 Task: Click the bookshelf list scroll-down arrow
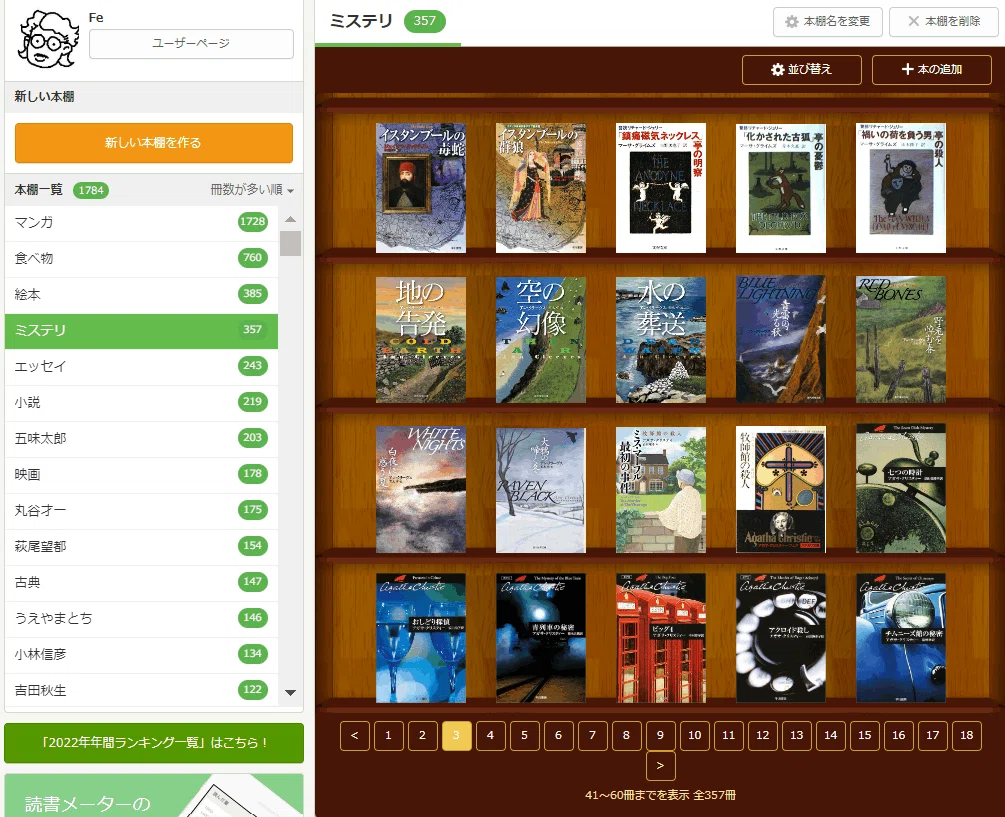(290, 692)
